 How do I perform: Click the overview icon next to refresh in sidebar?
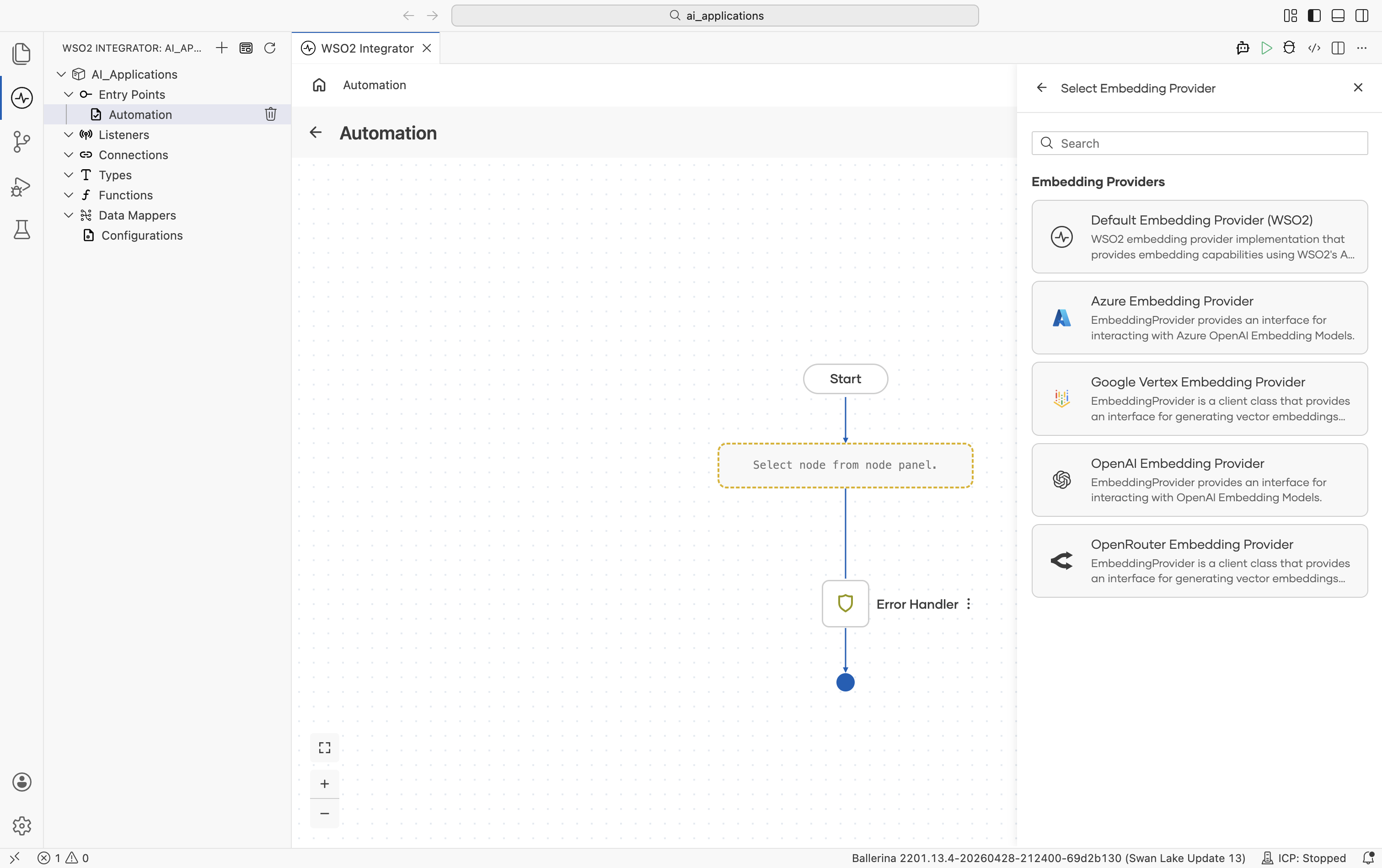coord(246,48)
